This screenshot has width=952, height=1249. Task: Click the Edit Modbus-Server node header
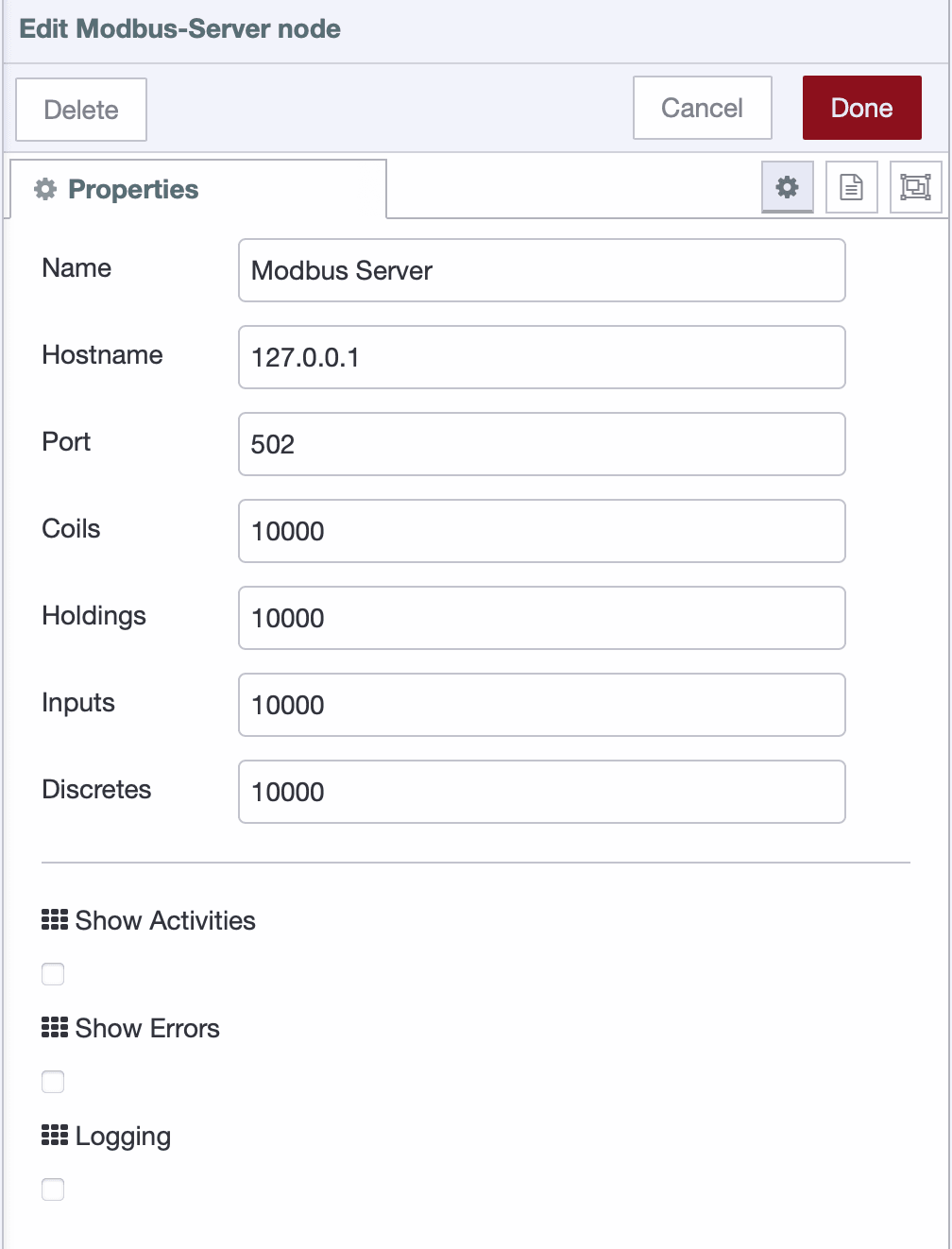(179, 28)
